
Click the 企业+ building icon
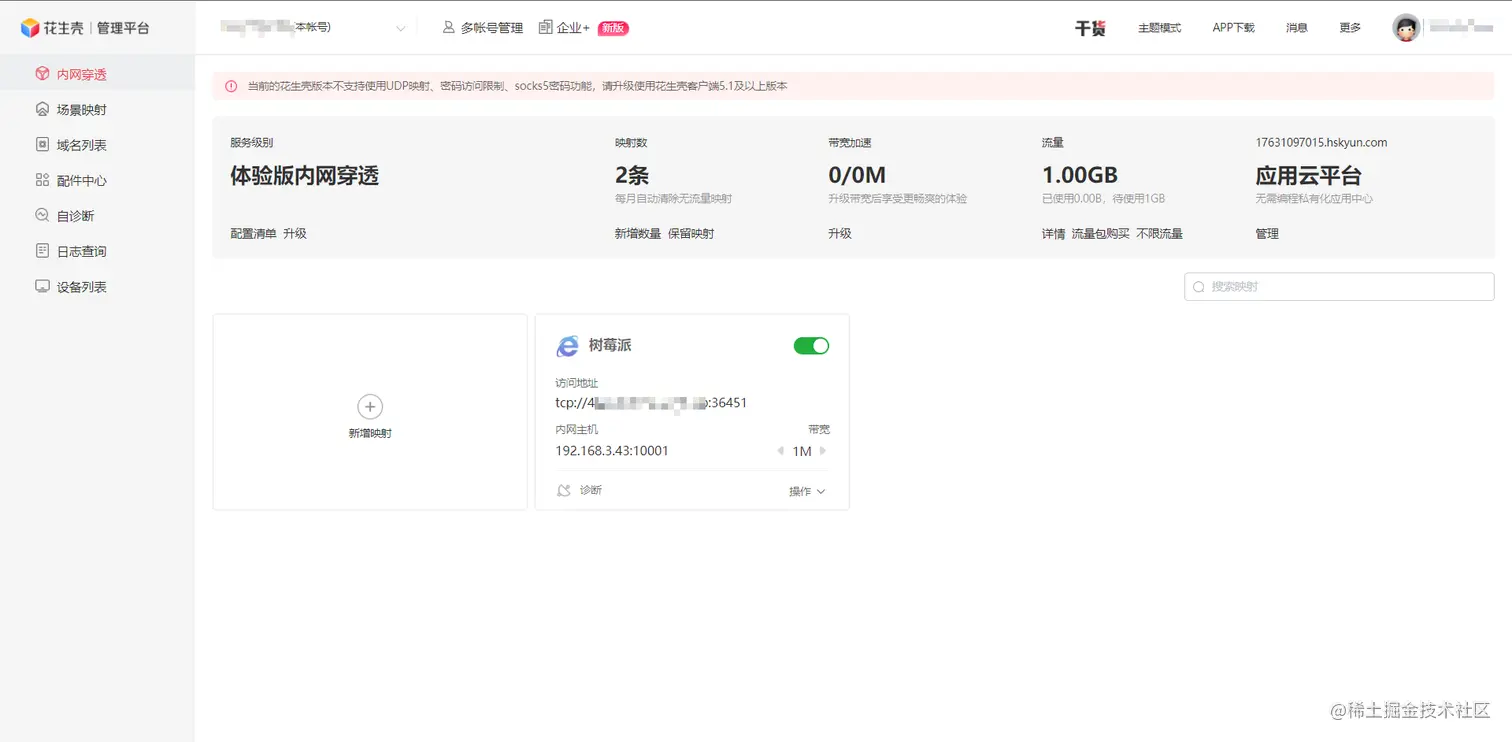coord(545,27)
